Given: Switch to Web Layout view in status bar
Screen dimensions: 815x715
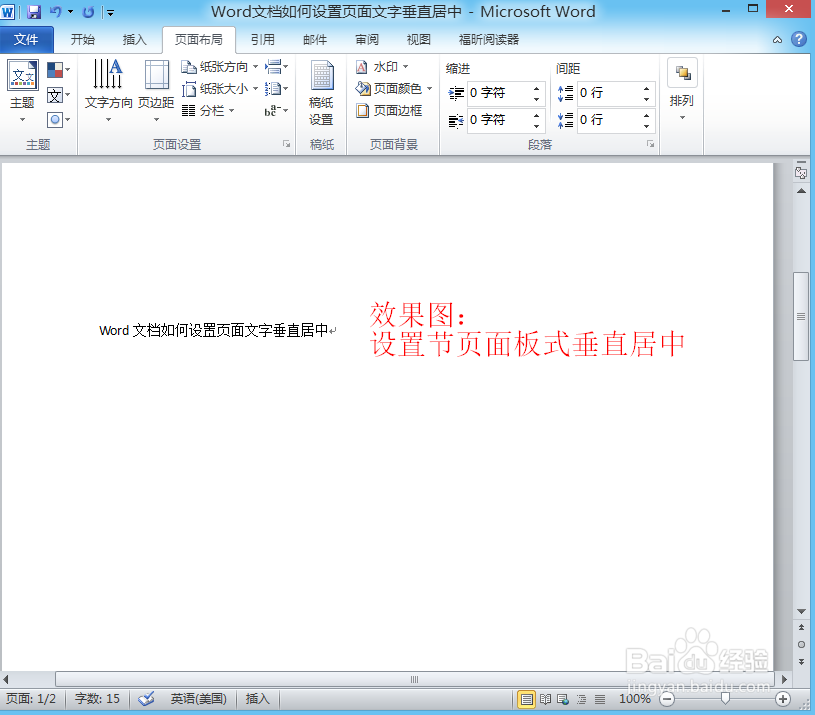Looking at the screenshot, I should point(563,699).
